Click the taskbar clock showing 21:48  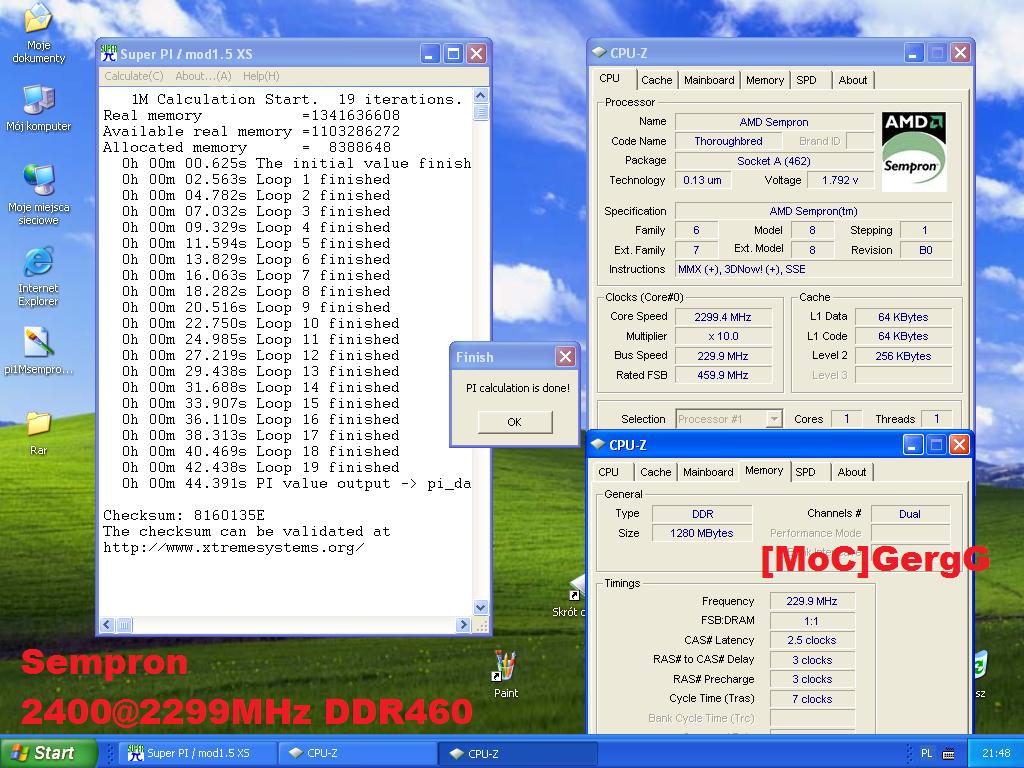click(996, 754)
